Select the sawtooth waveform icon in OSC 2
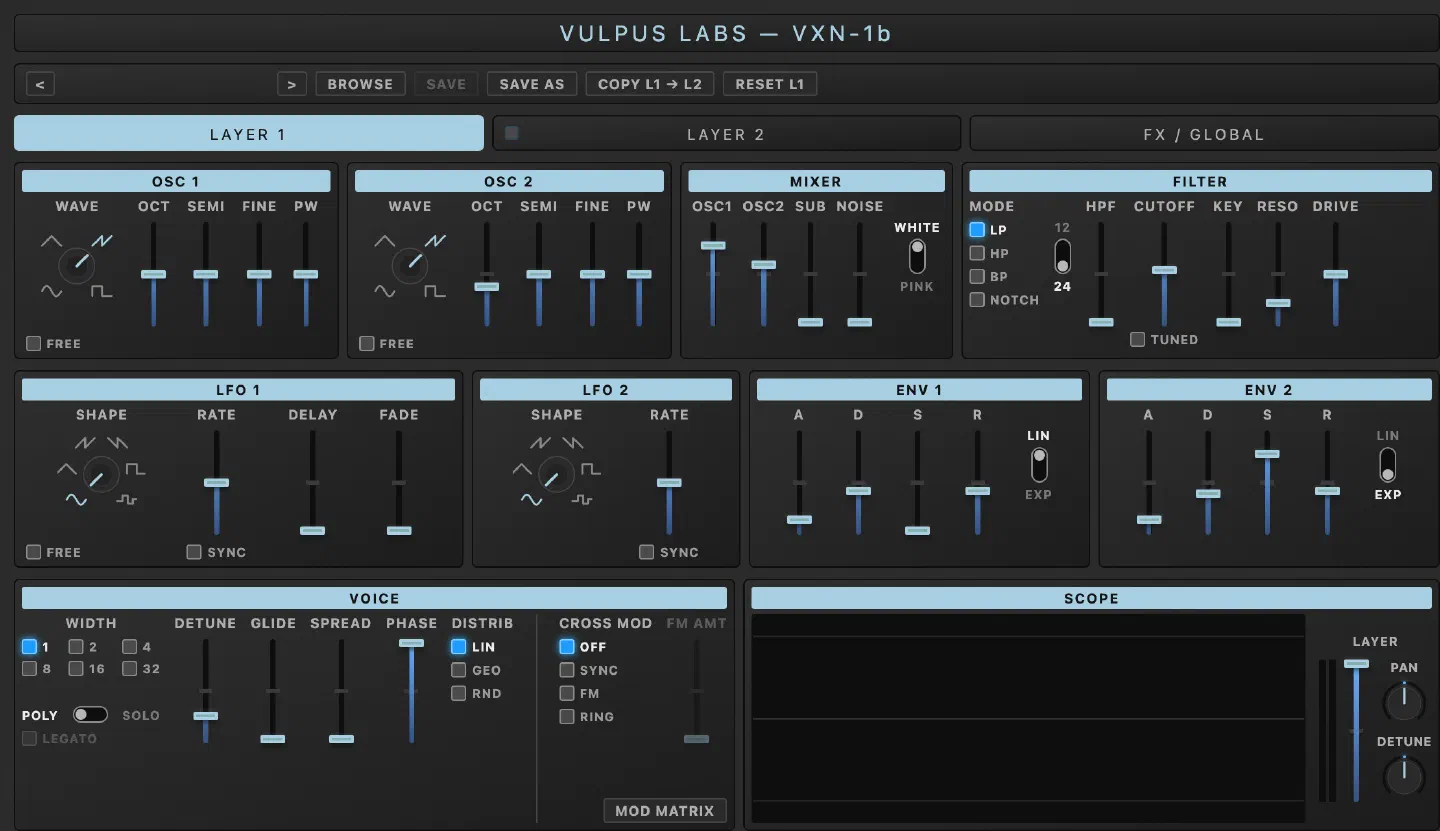This screenshot has width=1440, height=831. coord(435,241)
